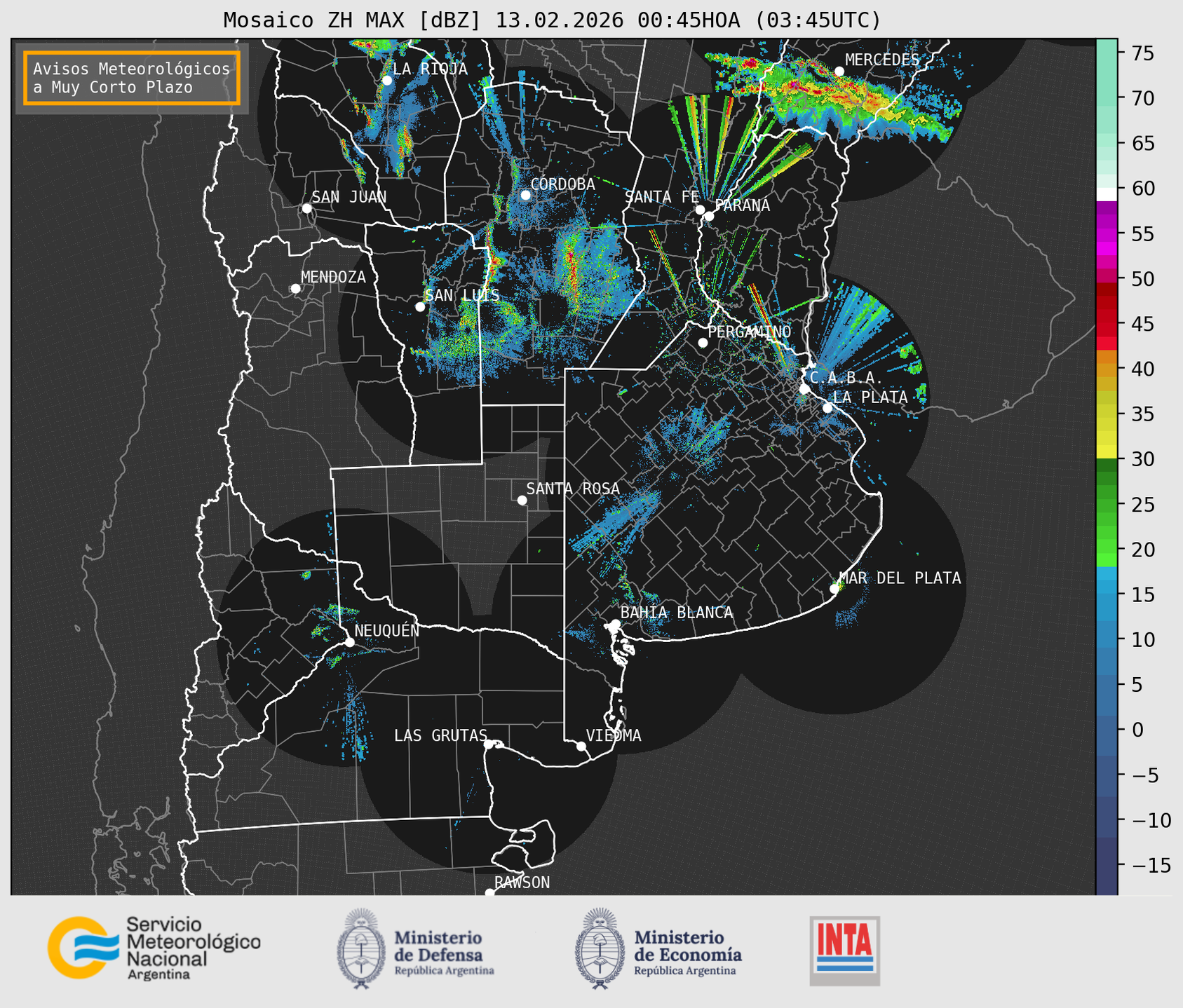Click the 'PERGAMINO' map label
1183x1008 pixels.
point(750,332)
